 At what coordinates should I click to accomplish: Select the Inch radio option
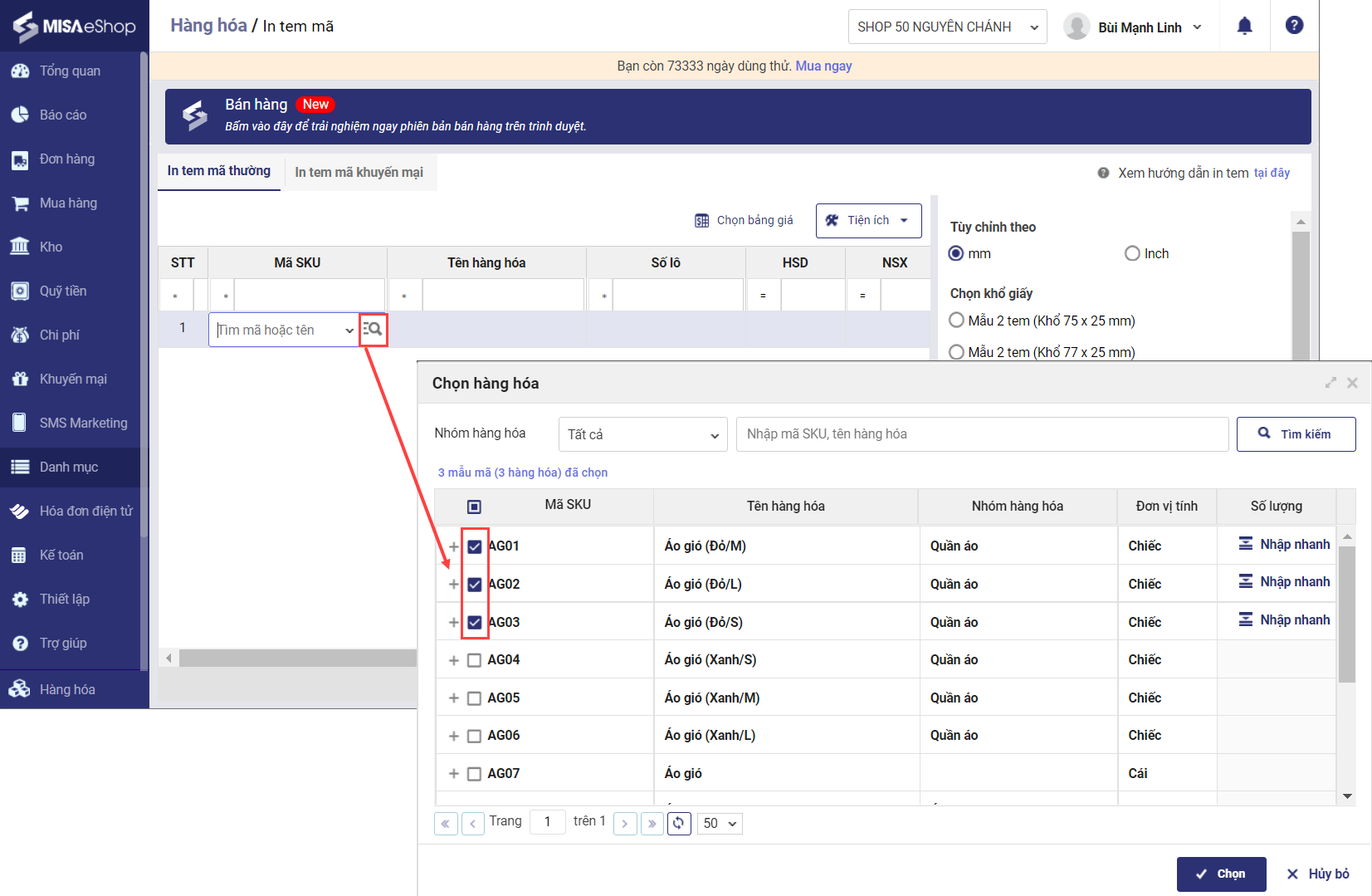[1132, 253]
